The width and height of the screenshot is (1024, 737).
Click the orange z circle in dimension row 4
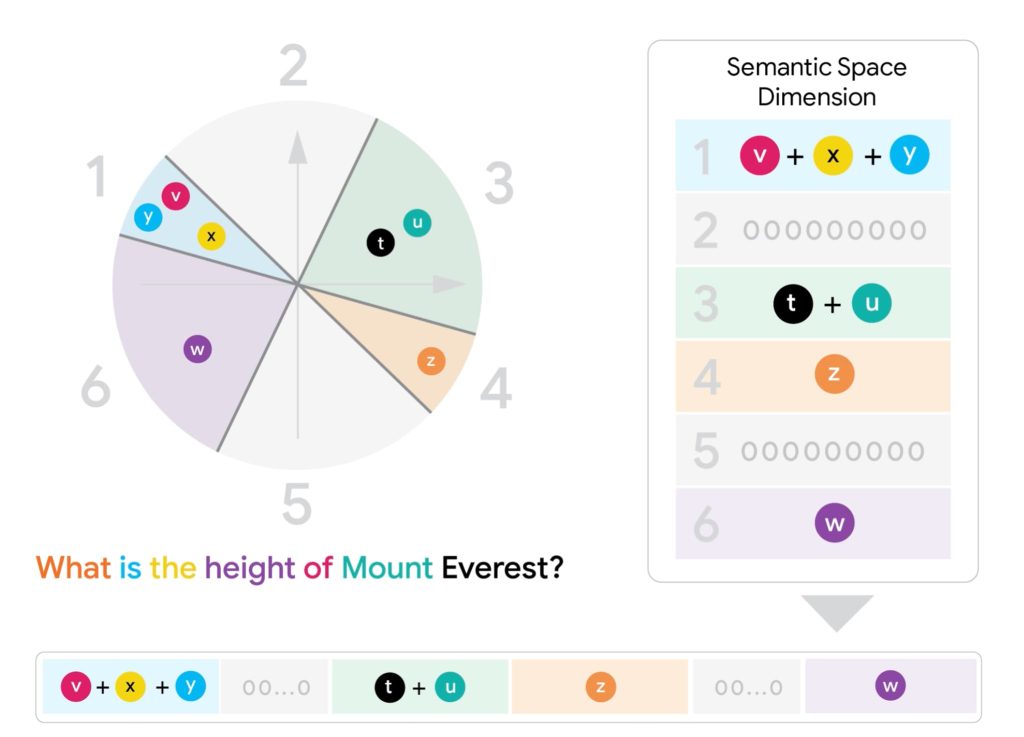click(x=835, y=374)
